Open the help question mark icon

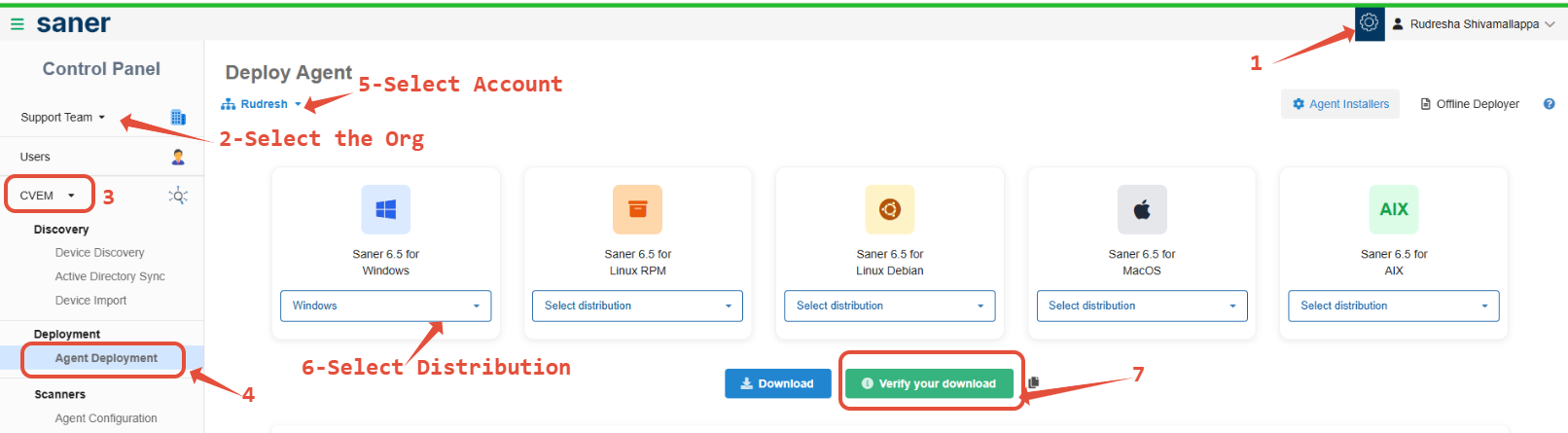click(1549, 104)
